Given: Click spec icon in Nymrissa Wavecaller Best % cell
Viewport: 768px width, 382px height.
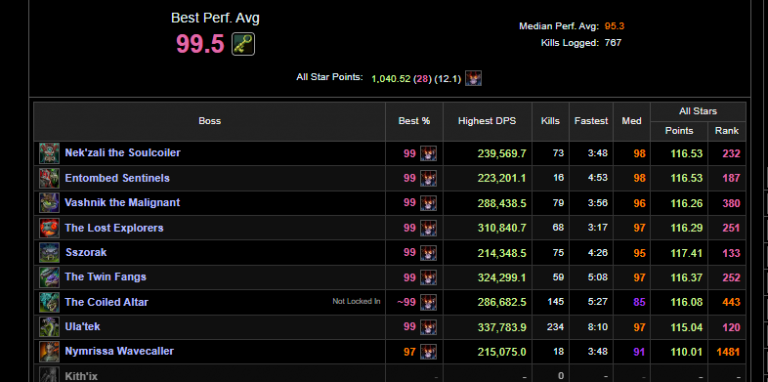Looking at the screenshot, I should (x=428, y=352).
